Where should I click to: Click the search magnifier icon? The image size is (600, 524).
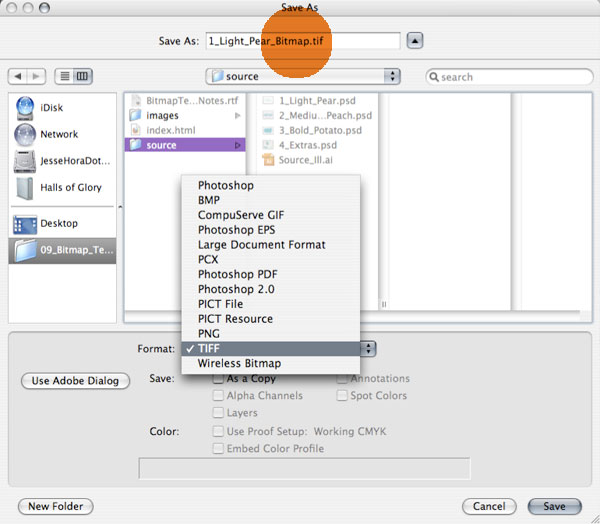pos(434,77)
